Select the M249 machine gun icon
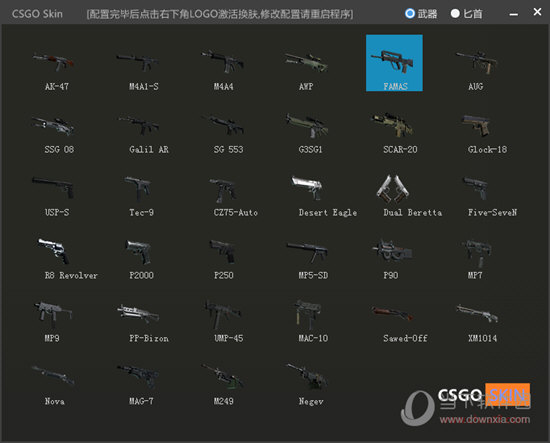Image resolution: width=550 pixels, height=443 pixels. tap(222, 377)
